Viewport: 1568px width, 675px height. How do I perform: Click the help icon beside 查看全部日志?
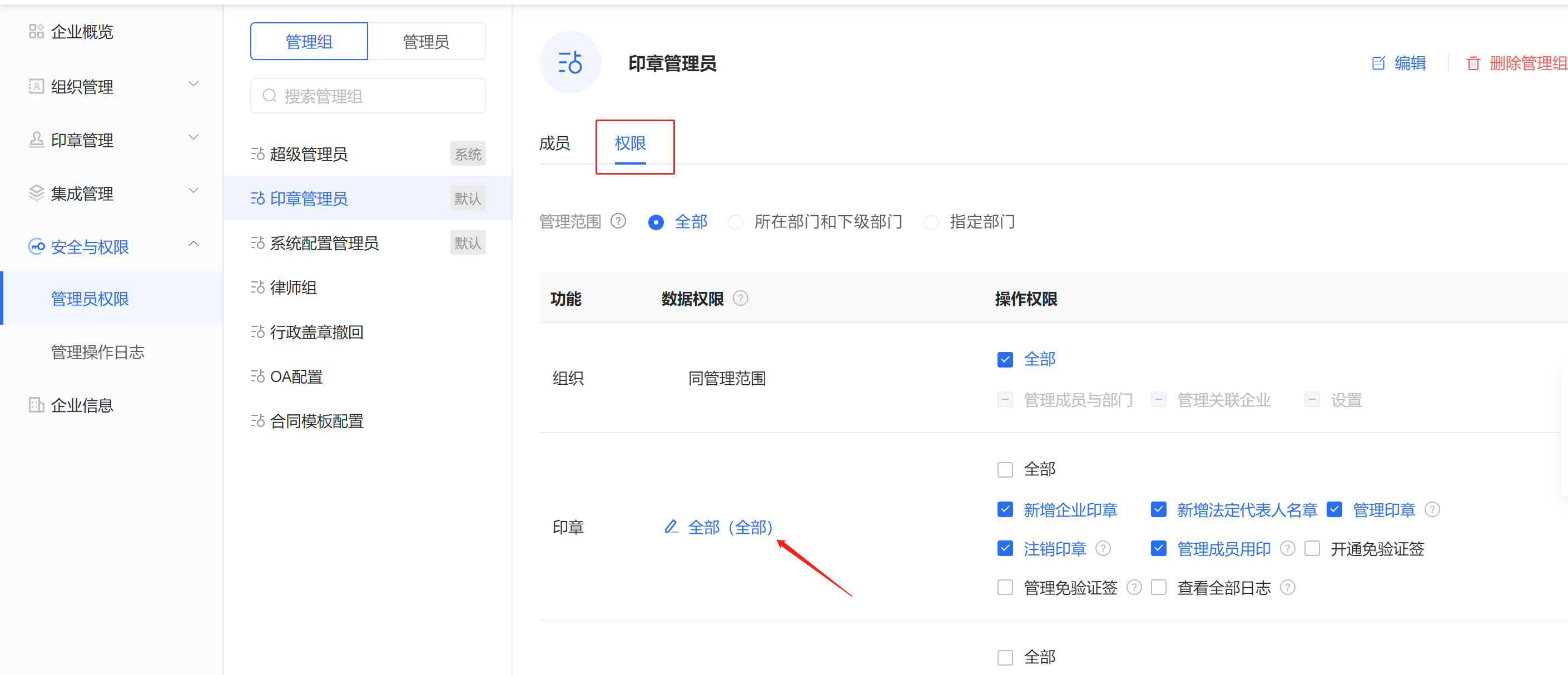(x=1287, y=587)
